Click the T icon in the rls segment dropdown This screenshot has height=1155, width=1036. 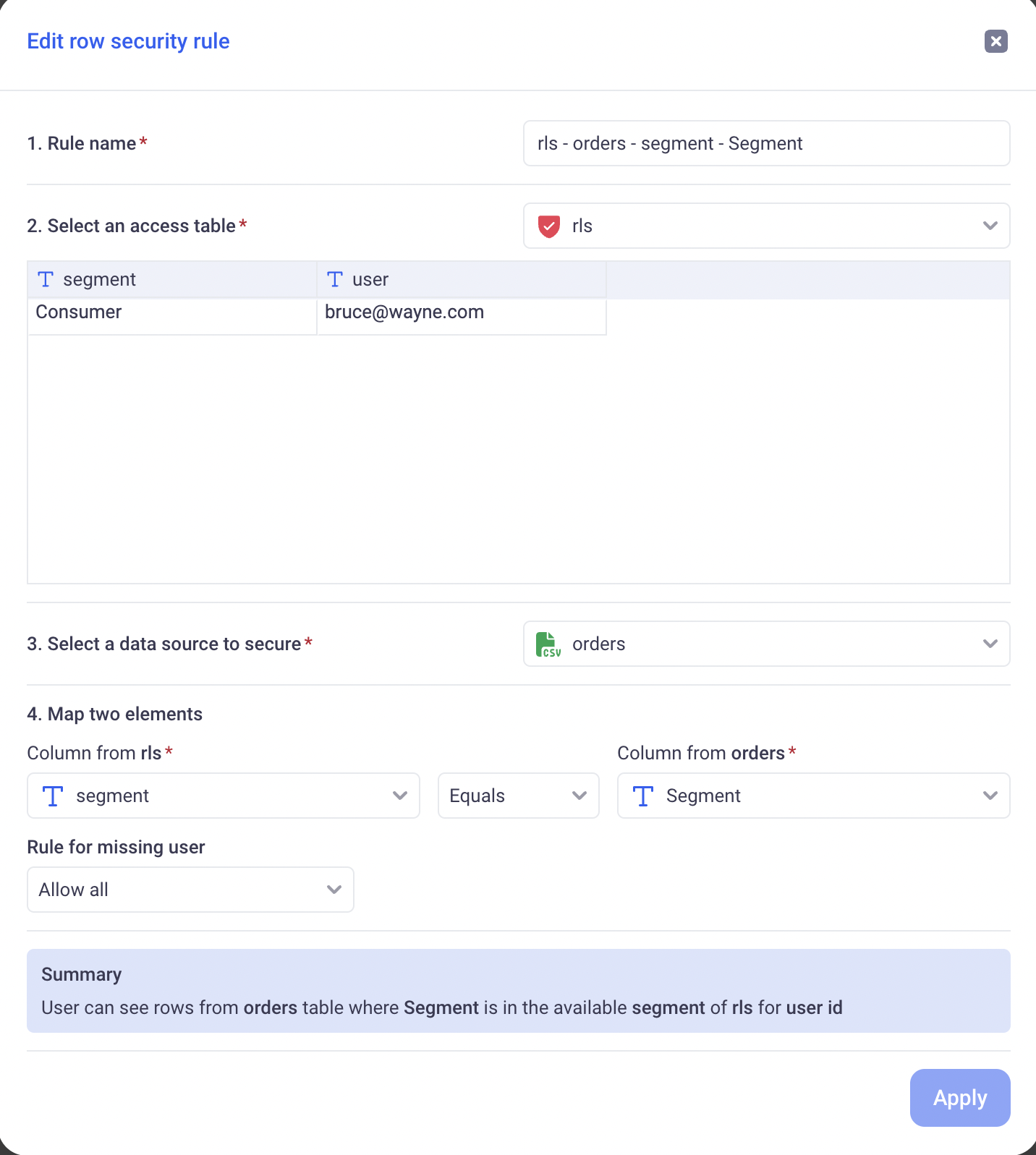point(53,796)
